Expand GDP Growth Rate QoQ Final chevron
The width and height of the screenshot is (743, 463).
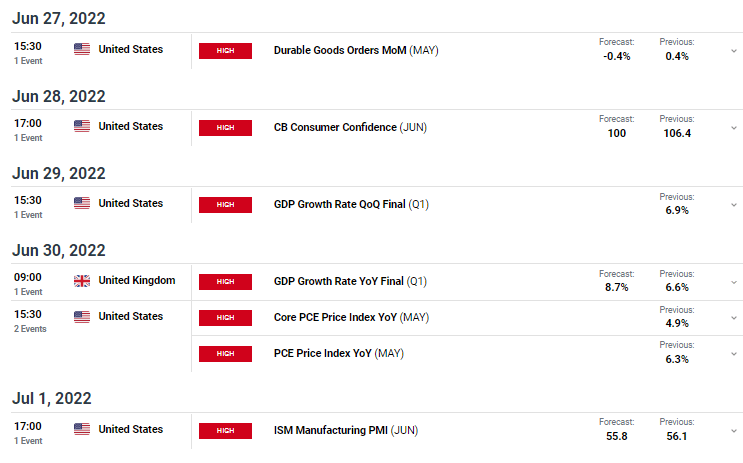[734, 205]
